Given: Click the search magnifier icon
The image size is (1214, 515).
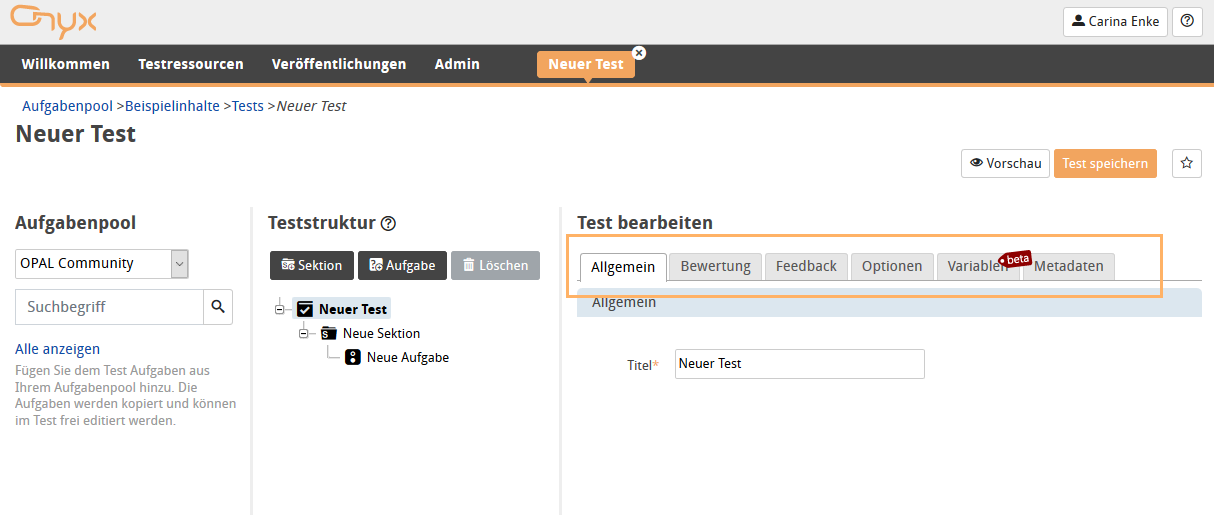Looking at the screenshot, I should pos(217,307).
